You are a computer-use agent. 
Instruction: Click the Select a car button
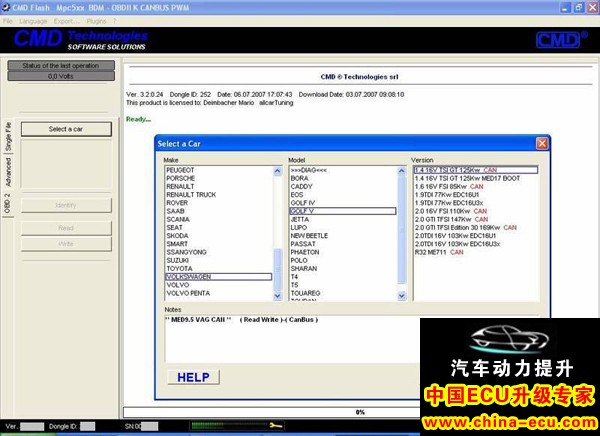pos(66,129)
